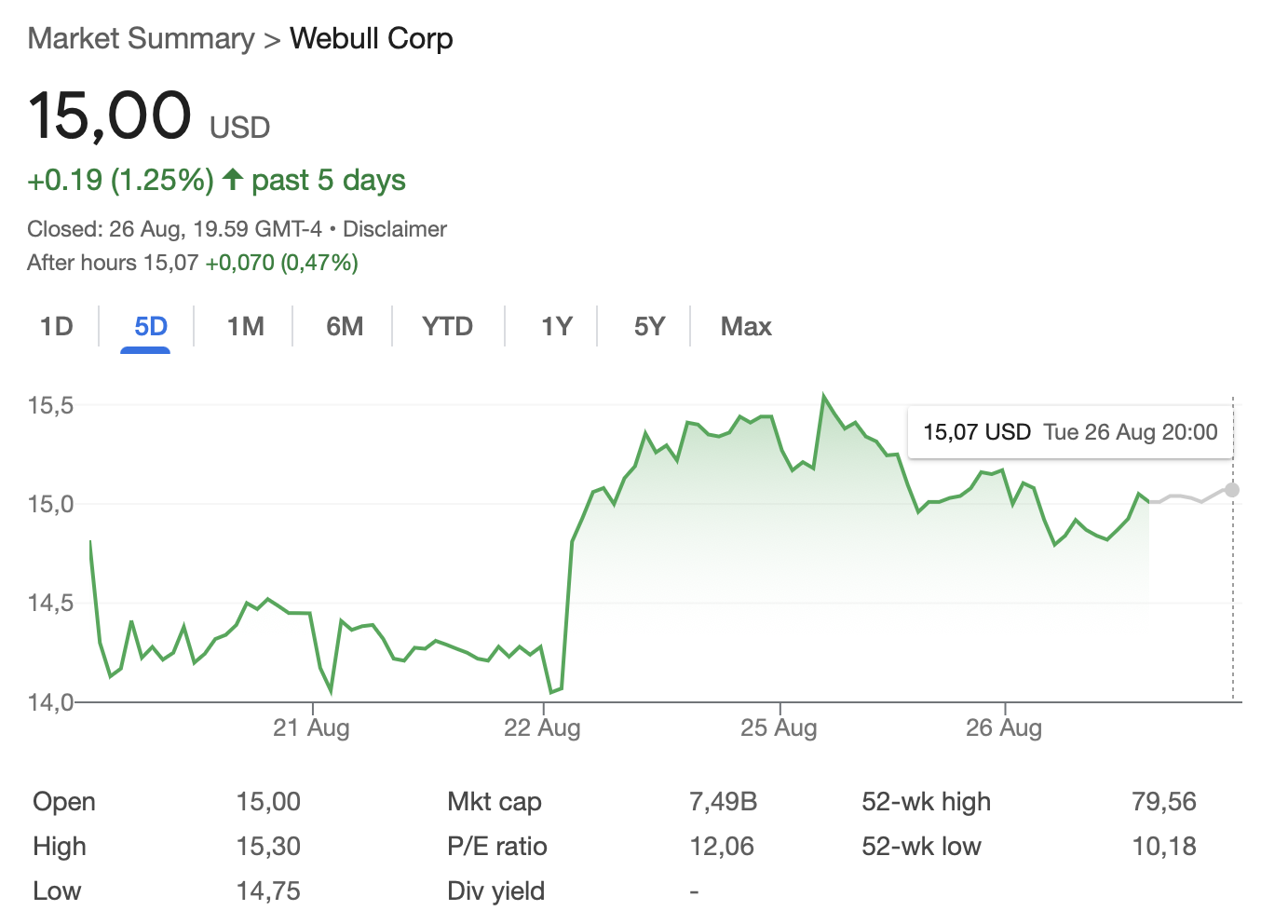Click the Mkt cap value 7,49B
This screenshot has width=1288, height=924.
point(723,801)
